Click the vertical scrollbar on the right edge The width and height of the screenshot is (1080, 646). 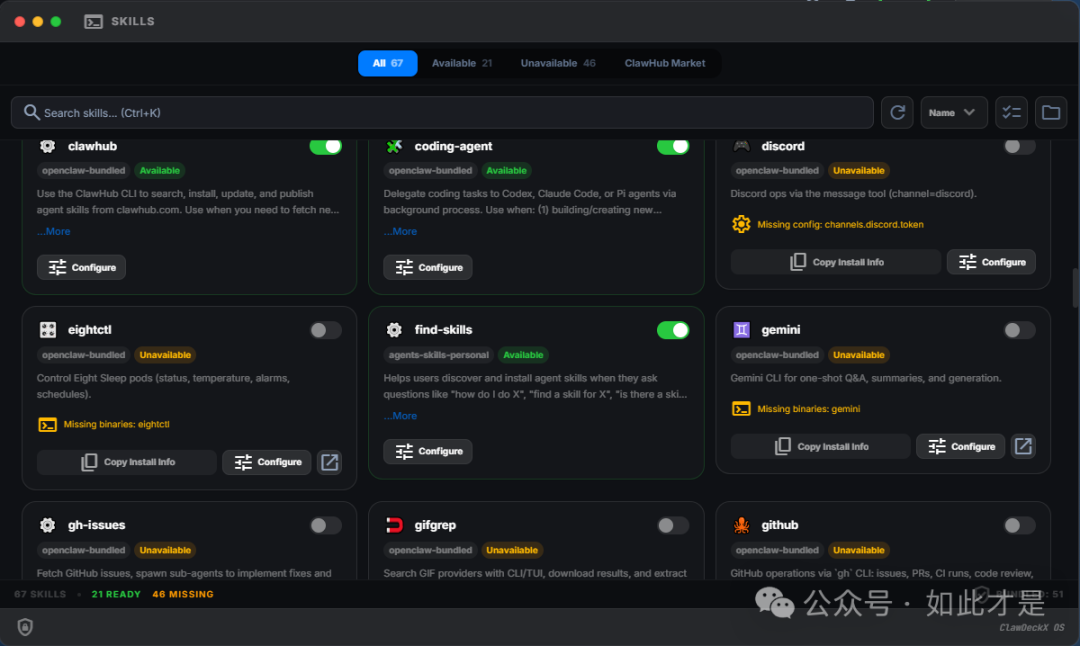pos(1075,288)
